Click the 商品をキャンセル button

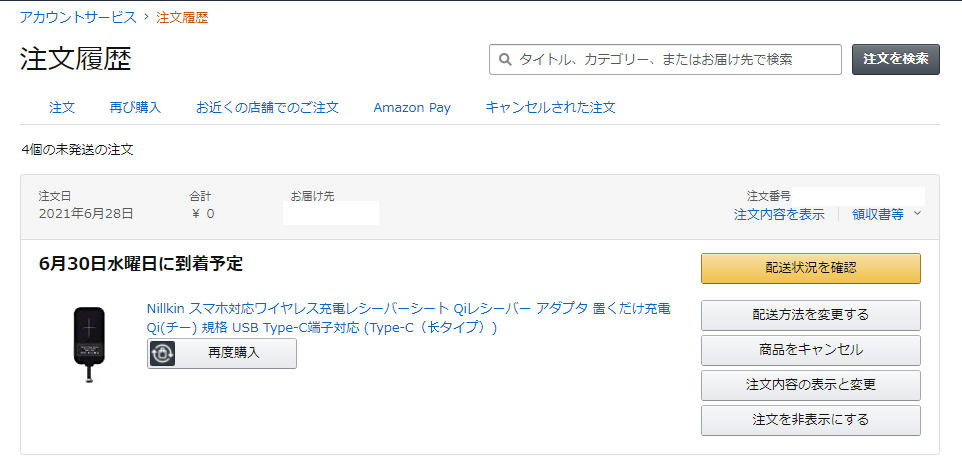810,350
